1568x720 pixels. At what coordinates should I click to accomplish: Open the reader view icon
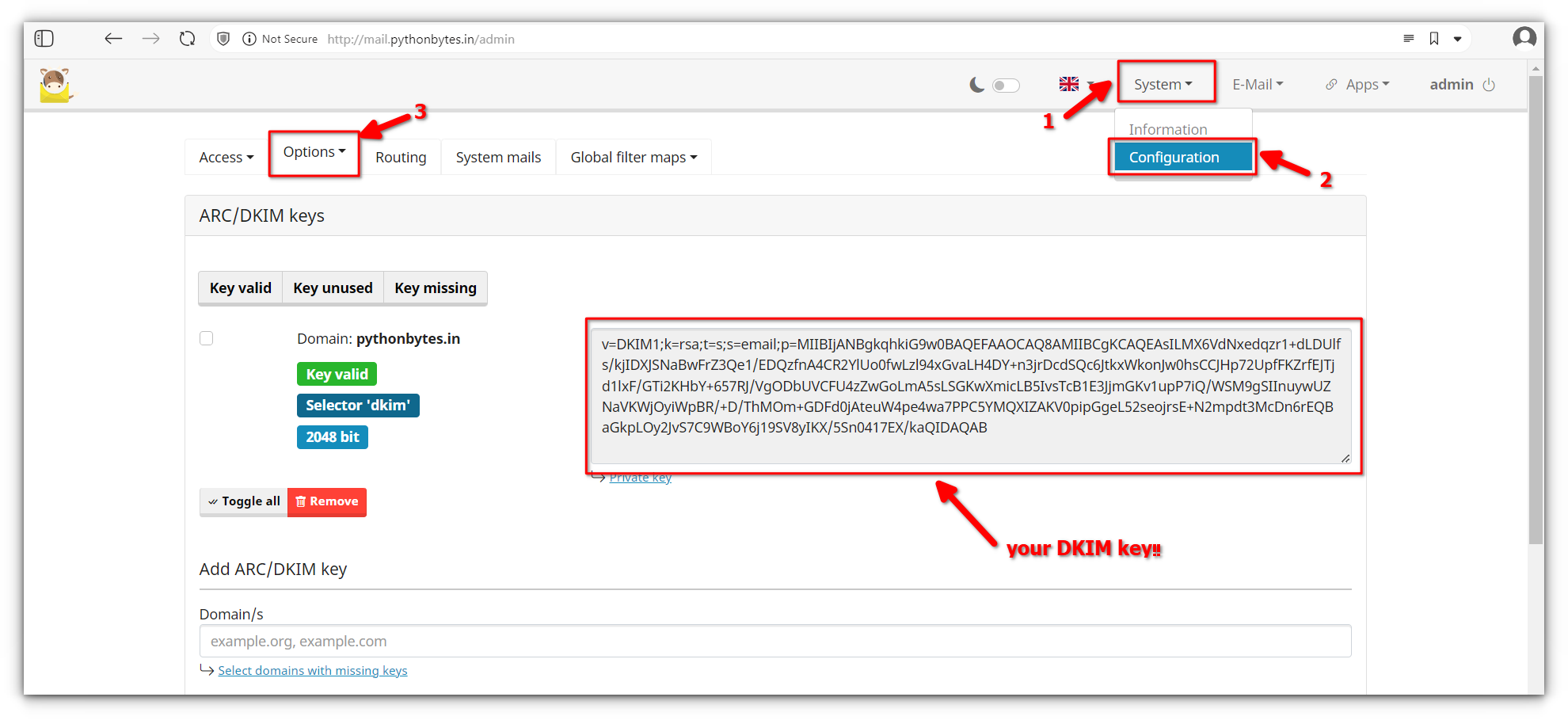coord(1409,39)
